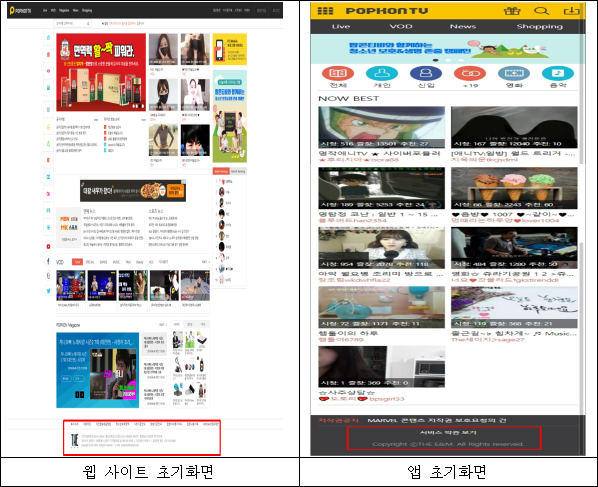Select the 전체 category icon in the app
Viewport: 598px width, 487px height.
[x=338, y=73]
